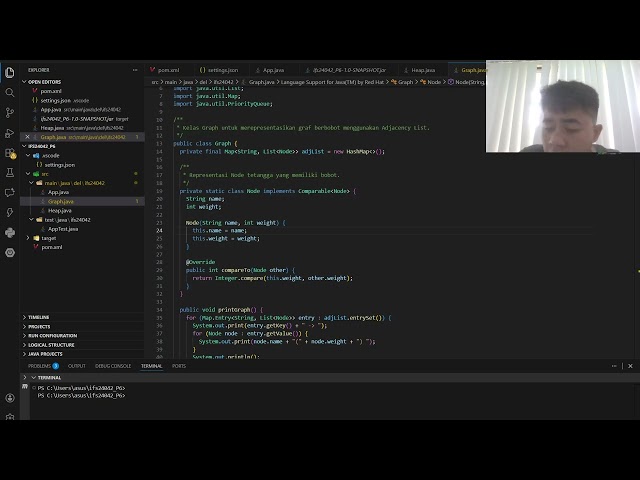The width and height of the screenshot is (640, 480).
Task: Click the Accounts icon in activity bar
Action: (10, 397)
